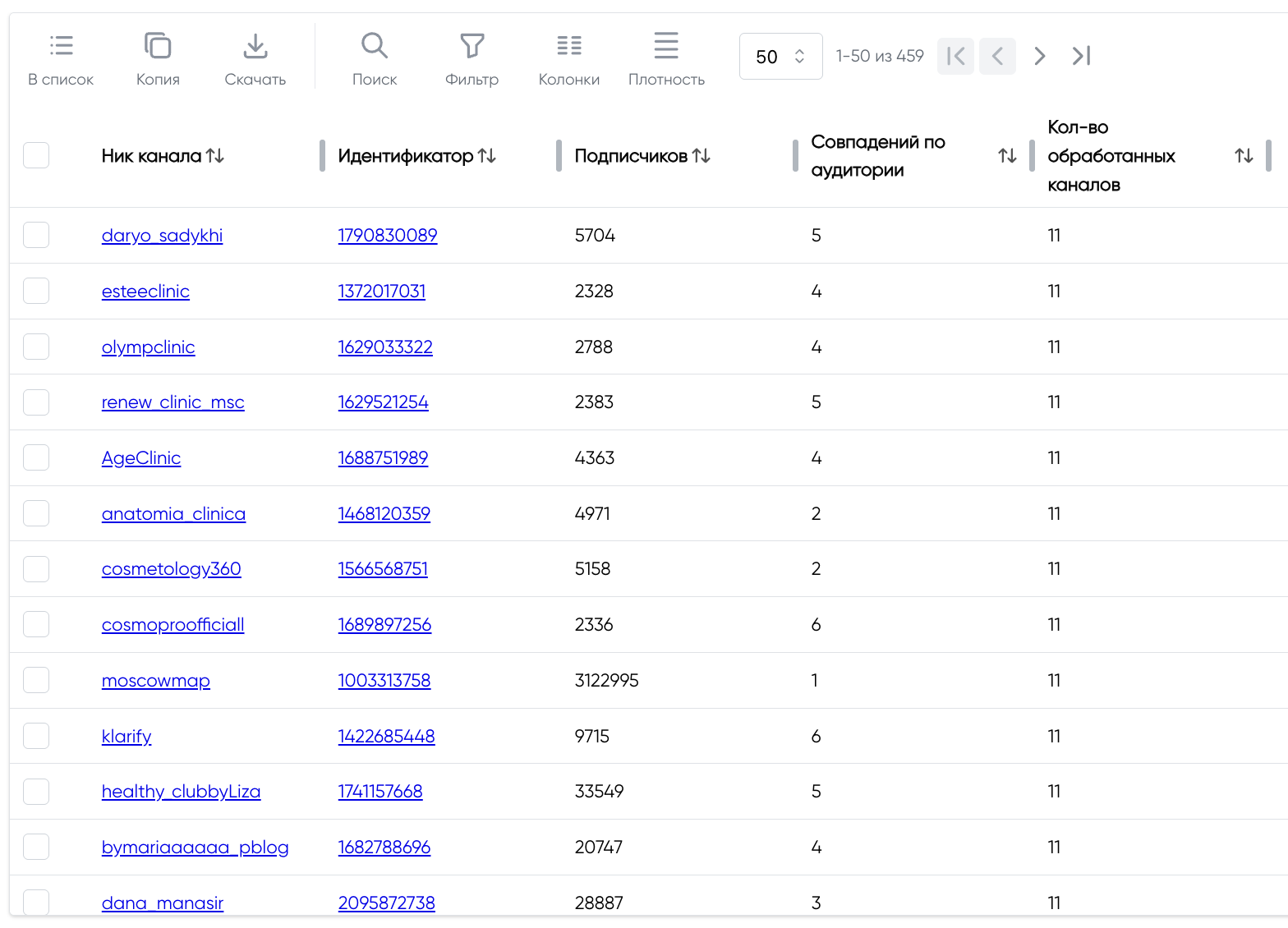The image size is (1288, 928).
Task: Click identifier link 1468120359
Action: [x=384, y=514]
